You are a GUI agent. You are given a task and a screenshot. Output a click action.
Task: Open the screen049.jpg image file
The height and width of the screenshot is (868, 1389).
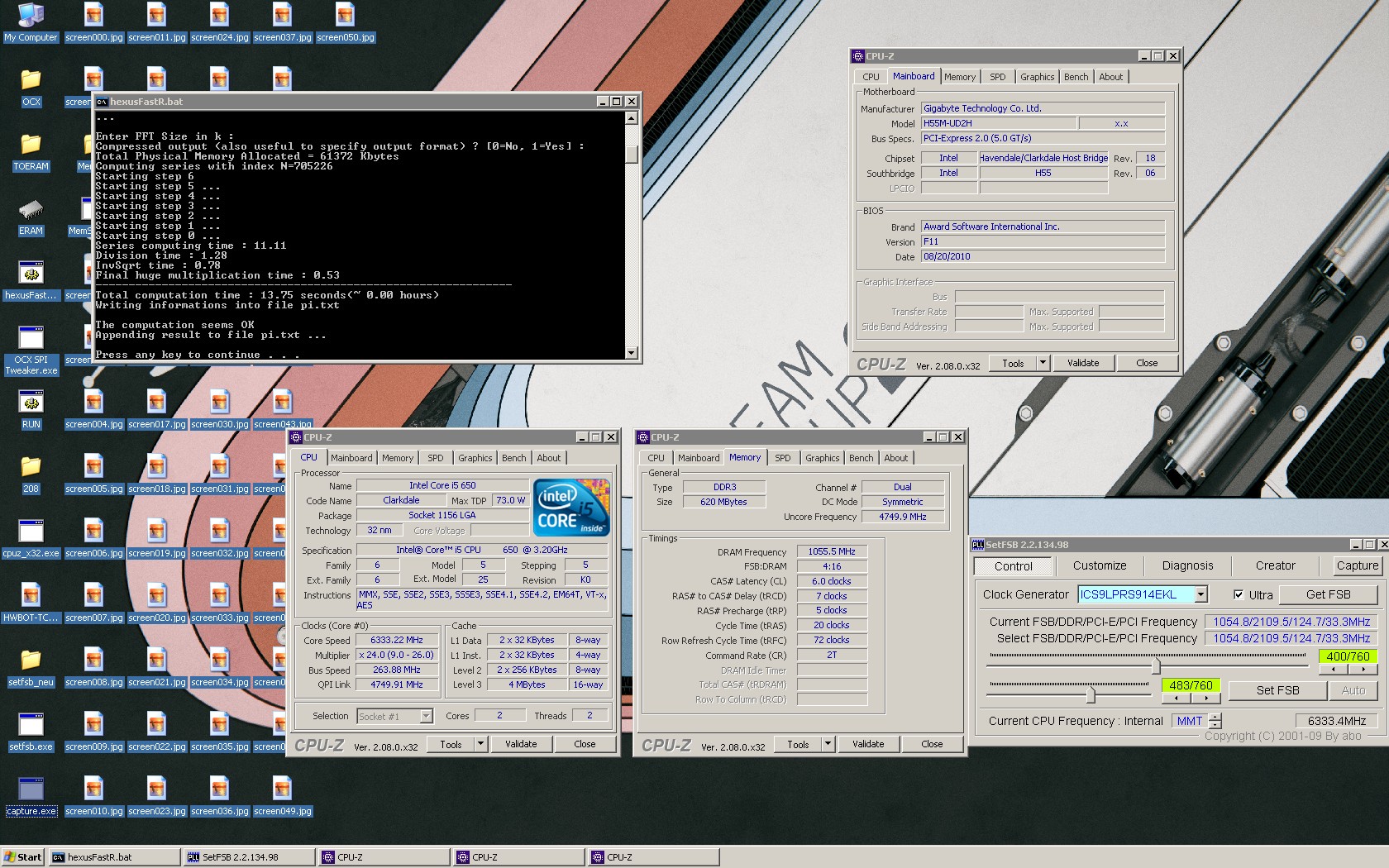282,797
